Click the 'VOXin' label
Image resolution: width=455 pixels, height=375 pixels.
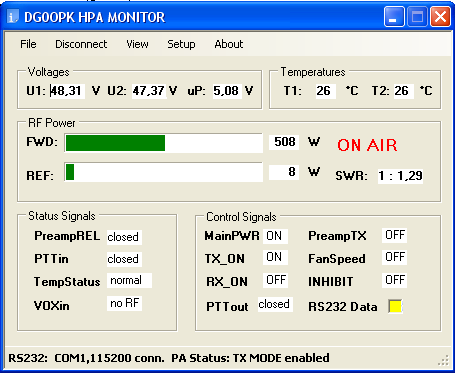52,306
